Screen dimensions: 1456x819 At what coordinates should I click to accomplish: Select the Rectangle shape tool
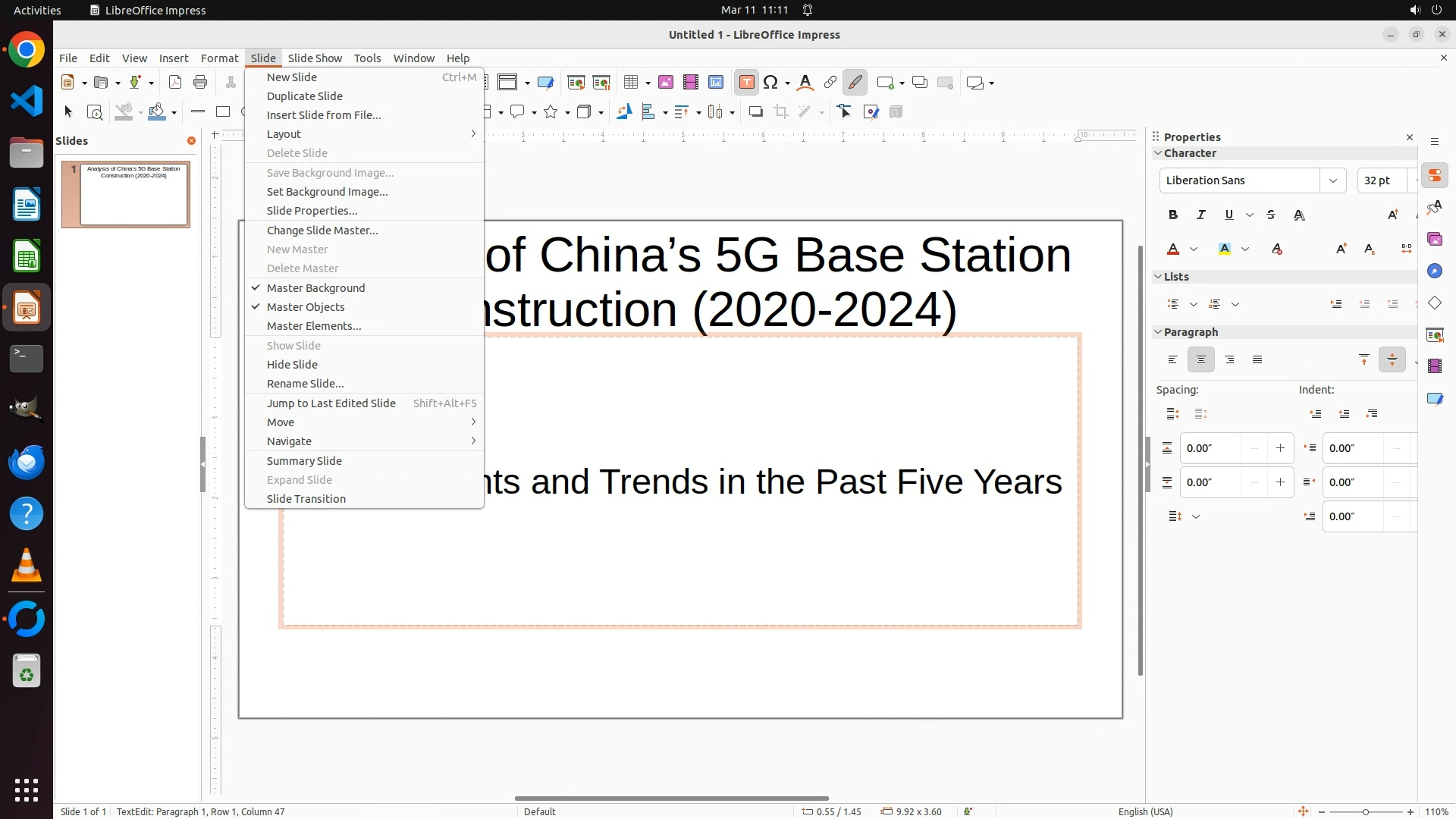[x=223, y=112]
